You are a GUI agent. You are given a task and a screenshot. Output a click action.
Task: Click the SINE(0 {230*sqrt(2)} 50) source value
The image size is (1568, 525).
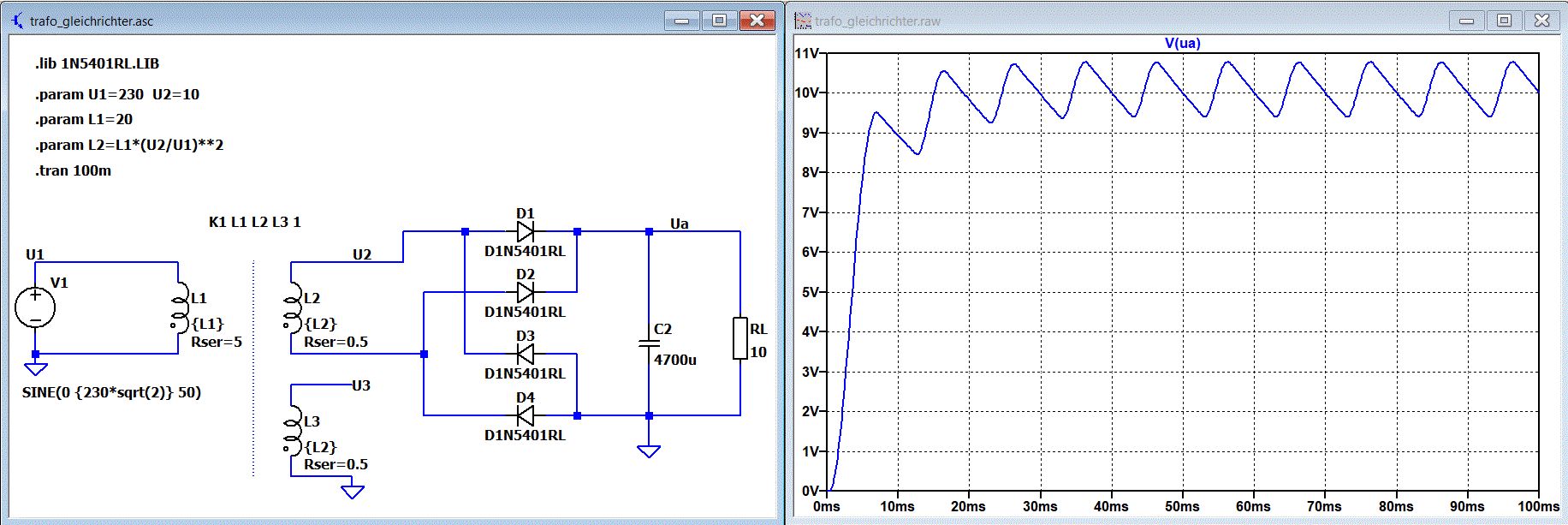pyautogui.click(x=111, y=392)
